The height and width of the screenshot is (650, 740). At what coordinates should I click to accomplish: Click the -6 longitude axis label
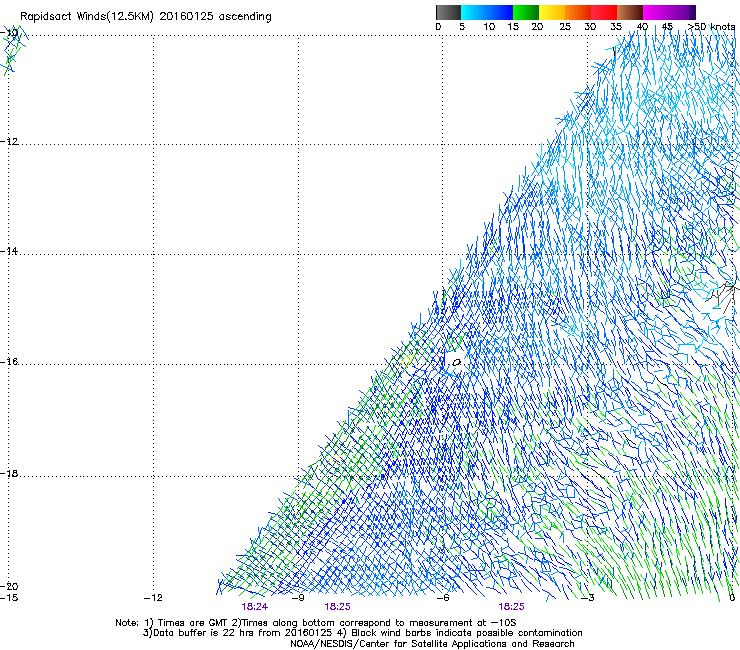tap(443, 598)
